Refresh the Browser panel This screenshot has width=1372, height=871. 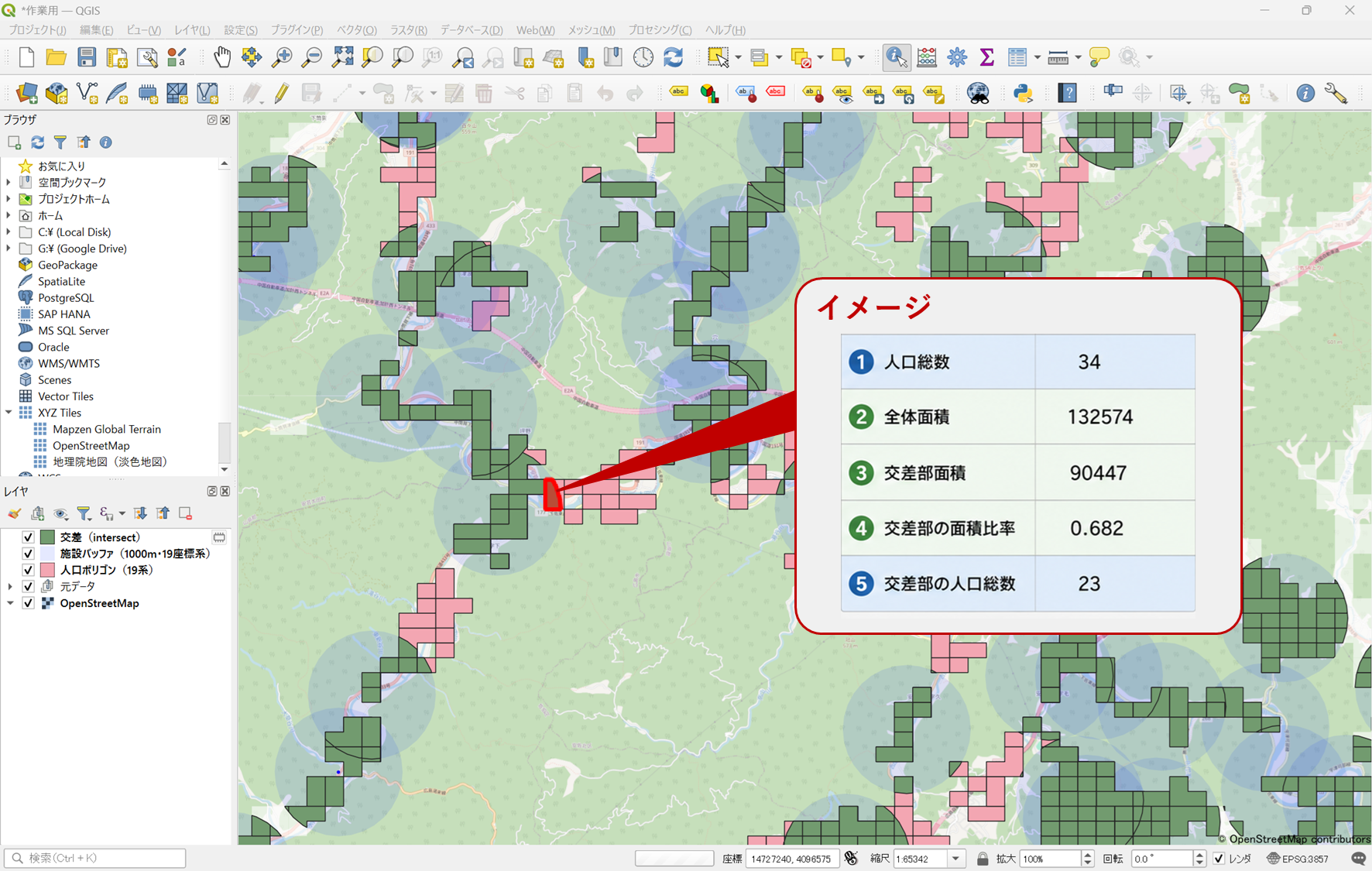tap(37, 142)
